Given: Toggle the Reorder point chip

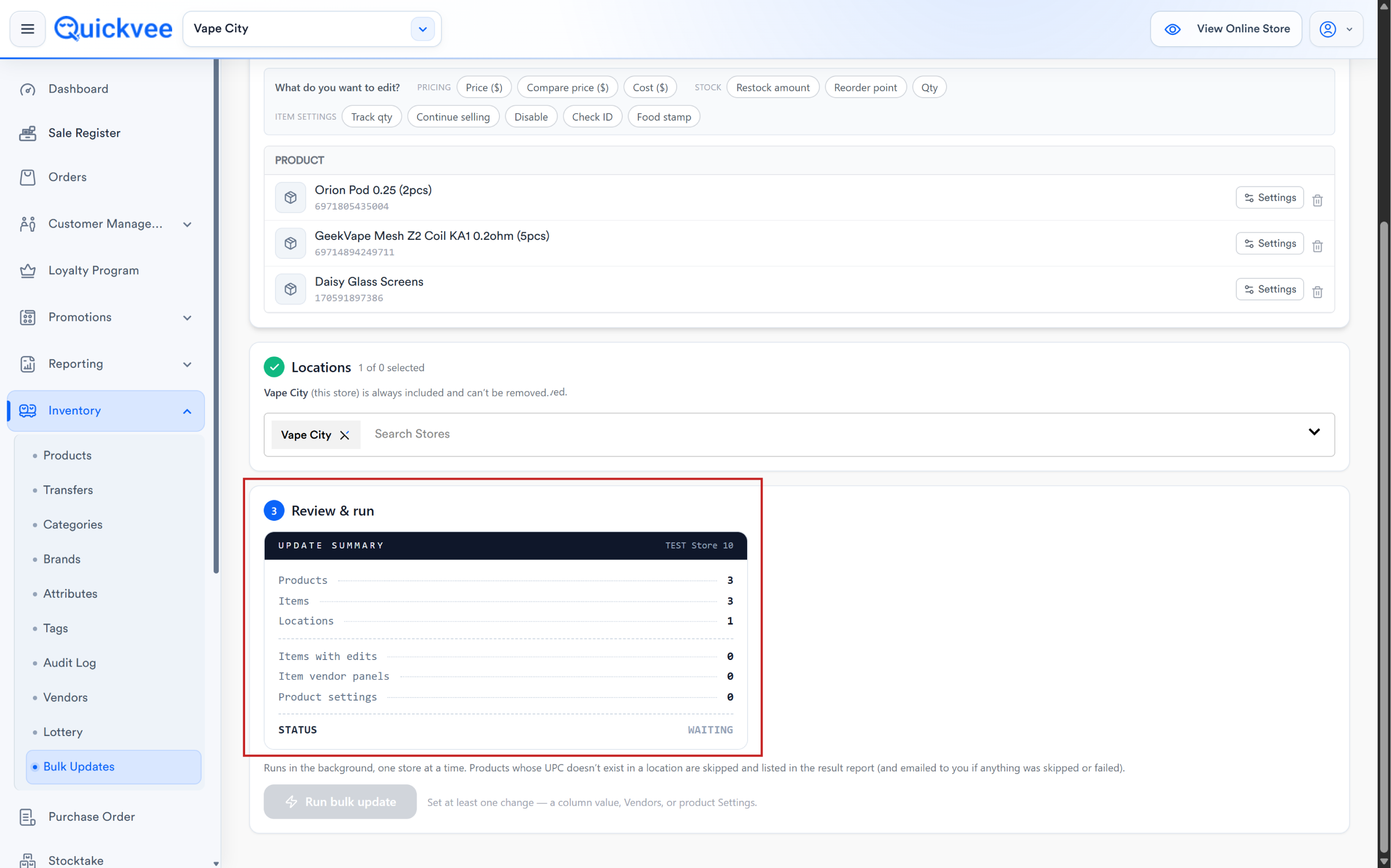Looking at the screenshot, I should tap(865, 87).
